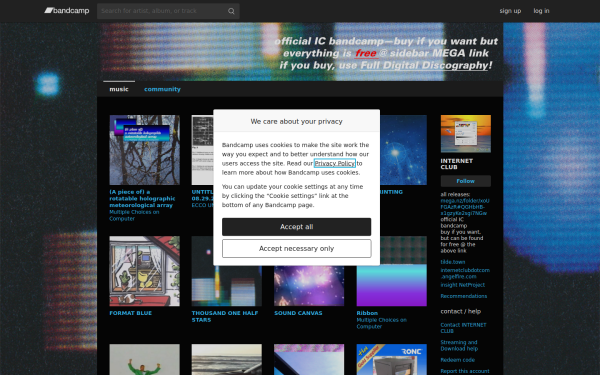Click the FORMAT BLUE title link
The image size is (600, 375).
(x=130, y=313)
